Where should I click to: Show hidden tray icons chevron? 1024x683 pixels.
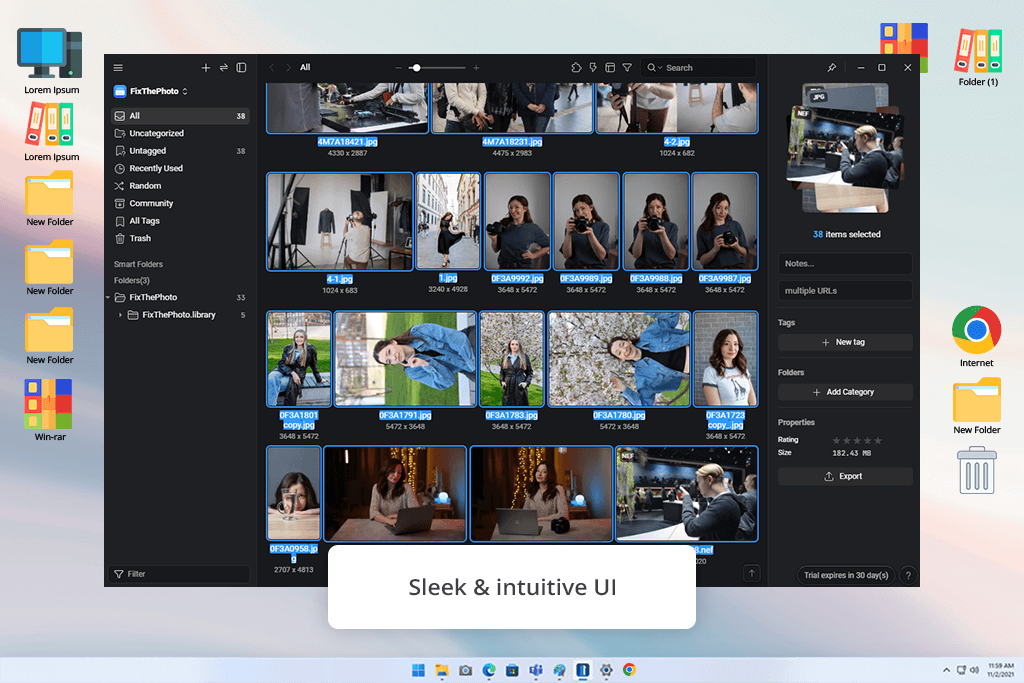click(946, 671)
